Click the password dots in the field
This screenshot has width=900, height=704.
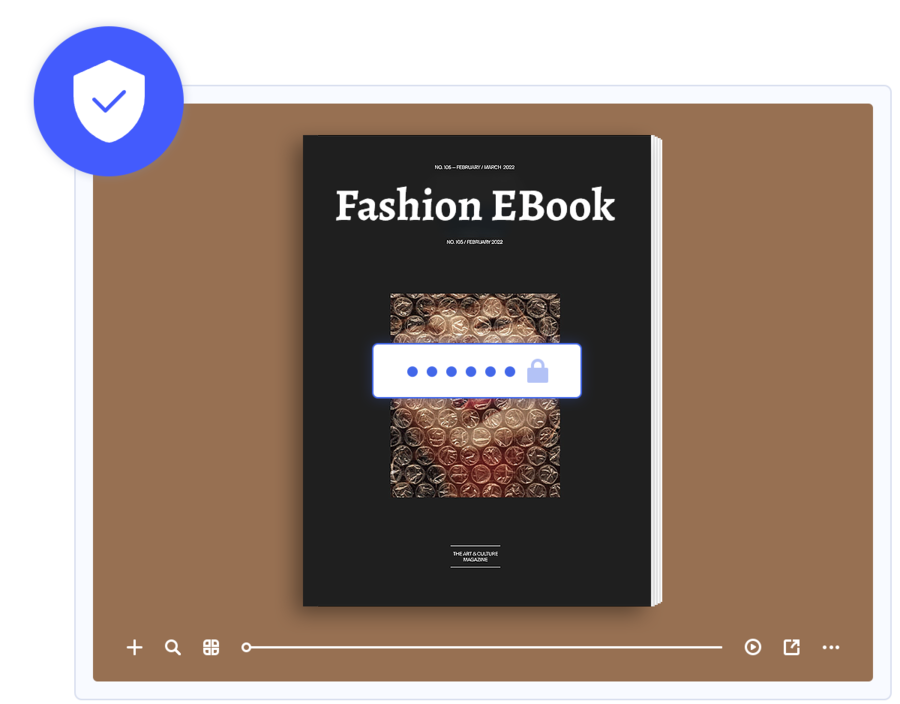pyautogui.click(x=461, y=371)
